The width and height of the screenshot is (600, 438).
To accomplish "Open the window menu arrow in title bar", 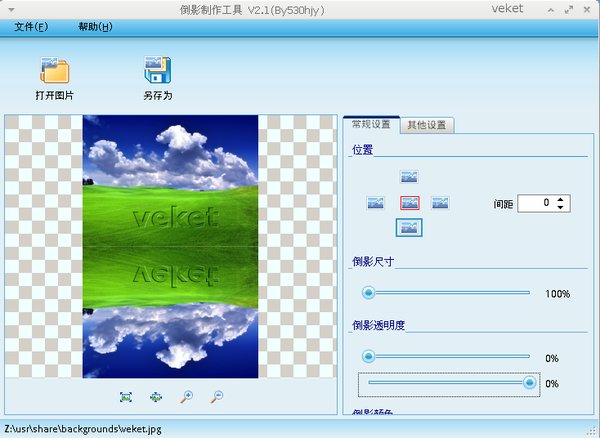I will coord(12,10).
